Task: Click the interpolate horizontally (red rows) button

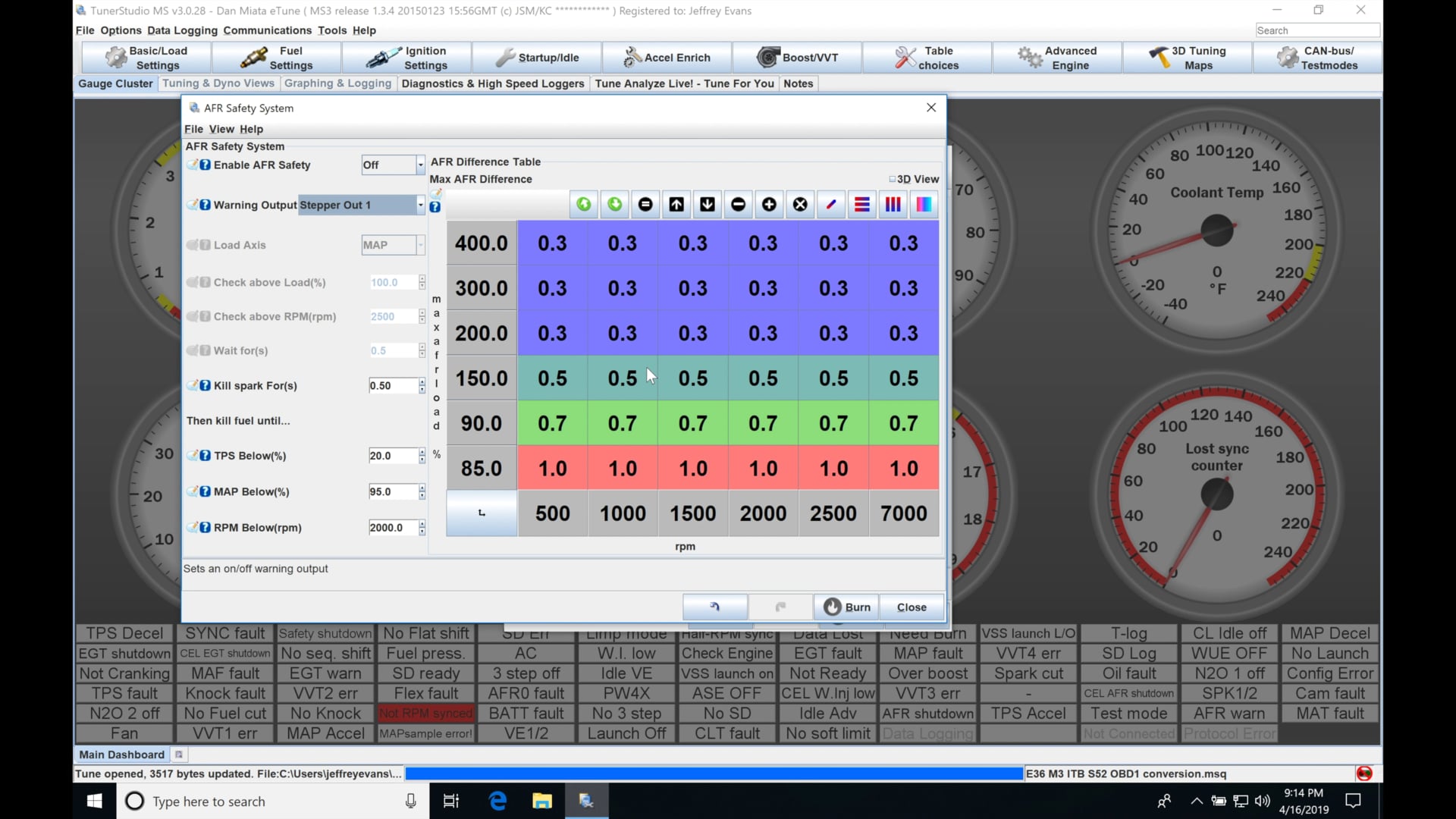Action: pos(862,205)
